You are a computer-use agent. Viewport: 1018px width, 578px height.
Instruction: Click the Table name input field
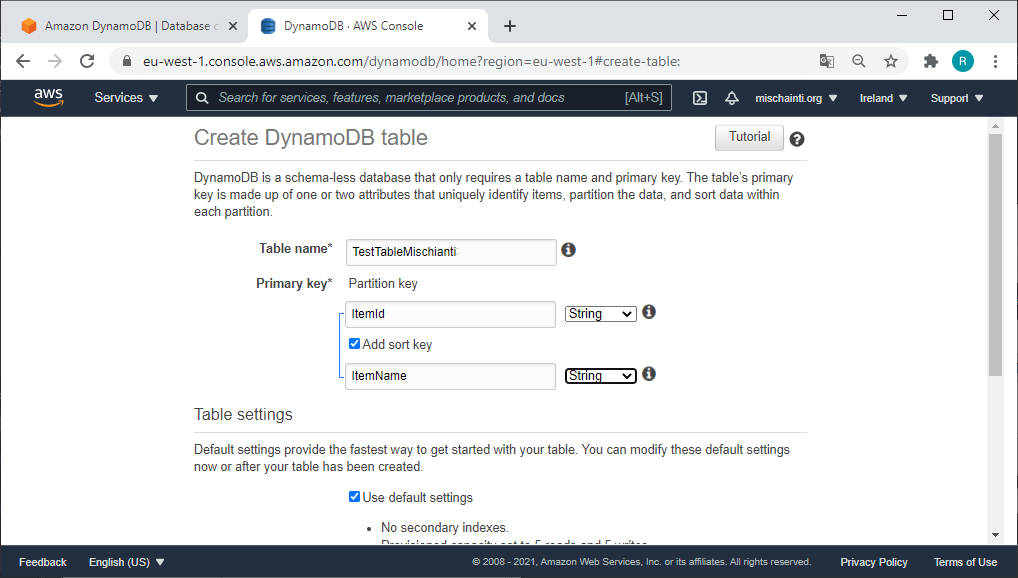tap(451, 252)
